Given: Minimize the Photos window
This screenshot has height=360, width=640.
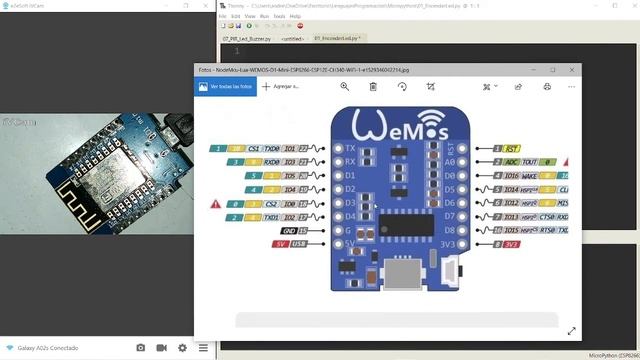Looking at the screenshot, I should 533,70.
